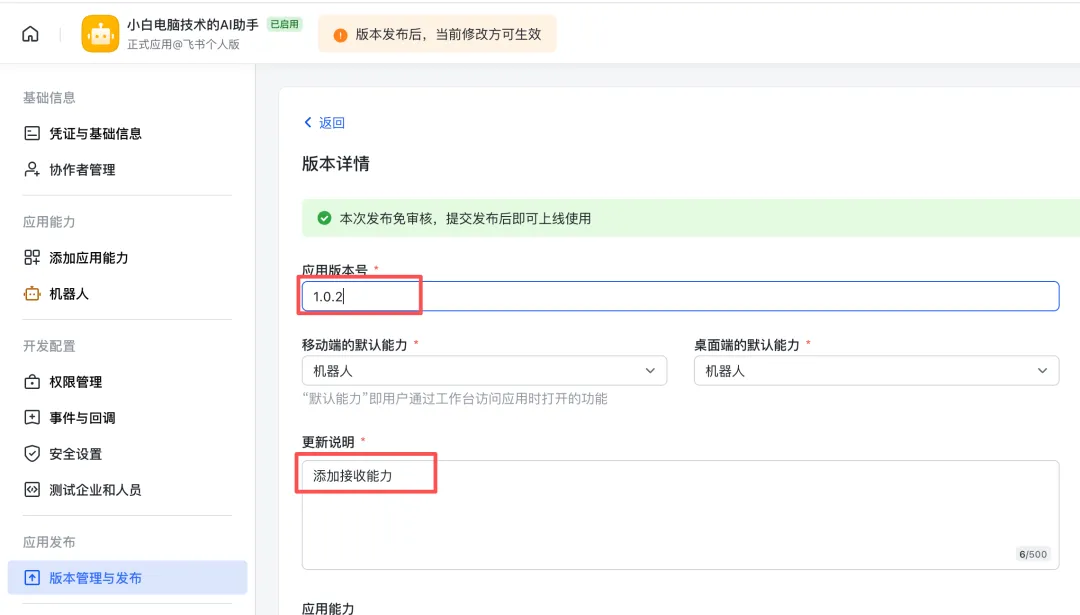Click the security settings shield icon
1080x615 pixels.
pyautogui.click(x=32, y=454)
